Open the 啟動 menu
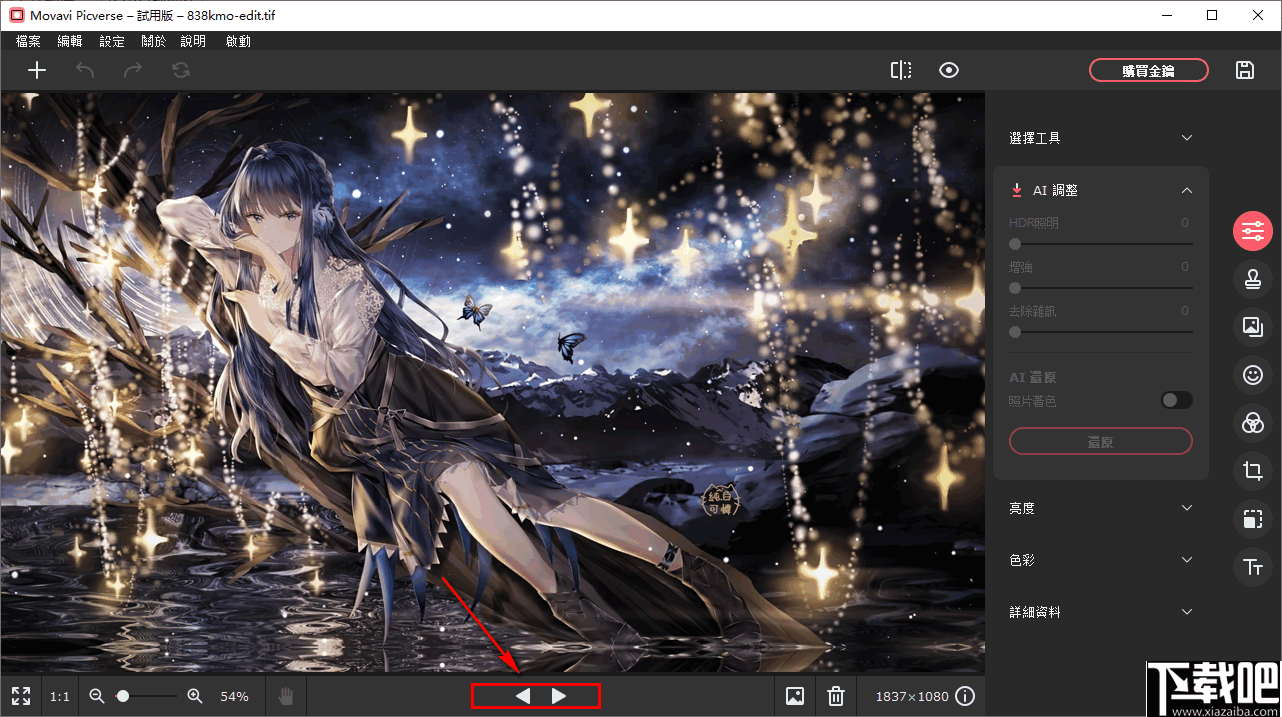Viewport: 1282px width, 717px height. (x=239, y=41)
